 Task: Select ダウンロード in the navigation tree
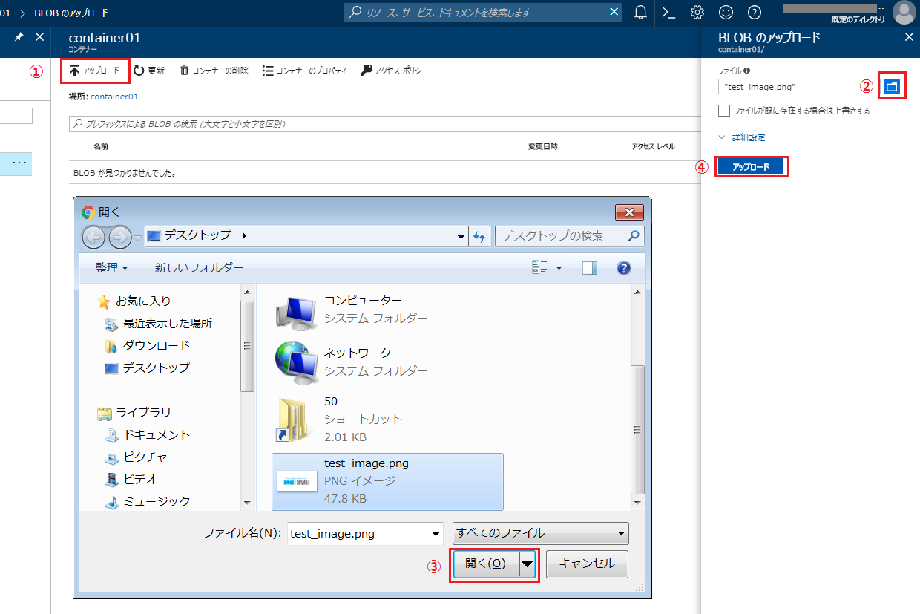pos(156,346)
